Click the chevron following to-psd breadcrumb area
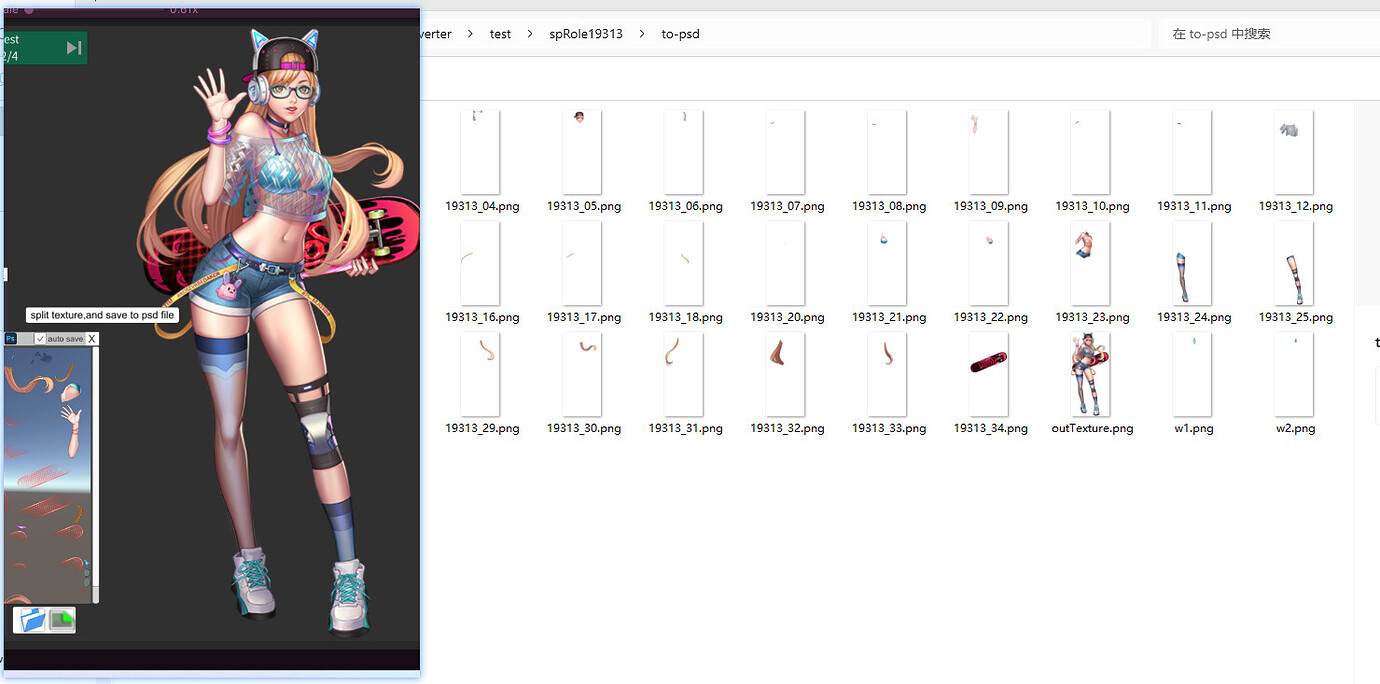1380x684 pixels. [717, 33]
